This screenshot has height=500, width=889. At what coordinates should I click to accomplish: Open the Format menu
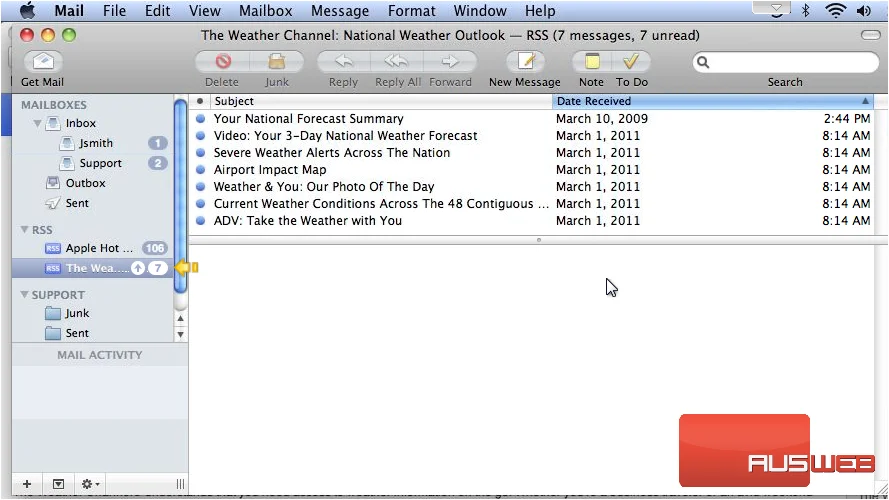point(412,10)
